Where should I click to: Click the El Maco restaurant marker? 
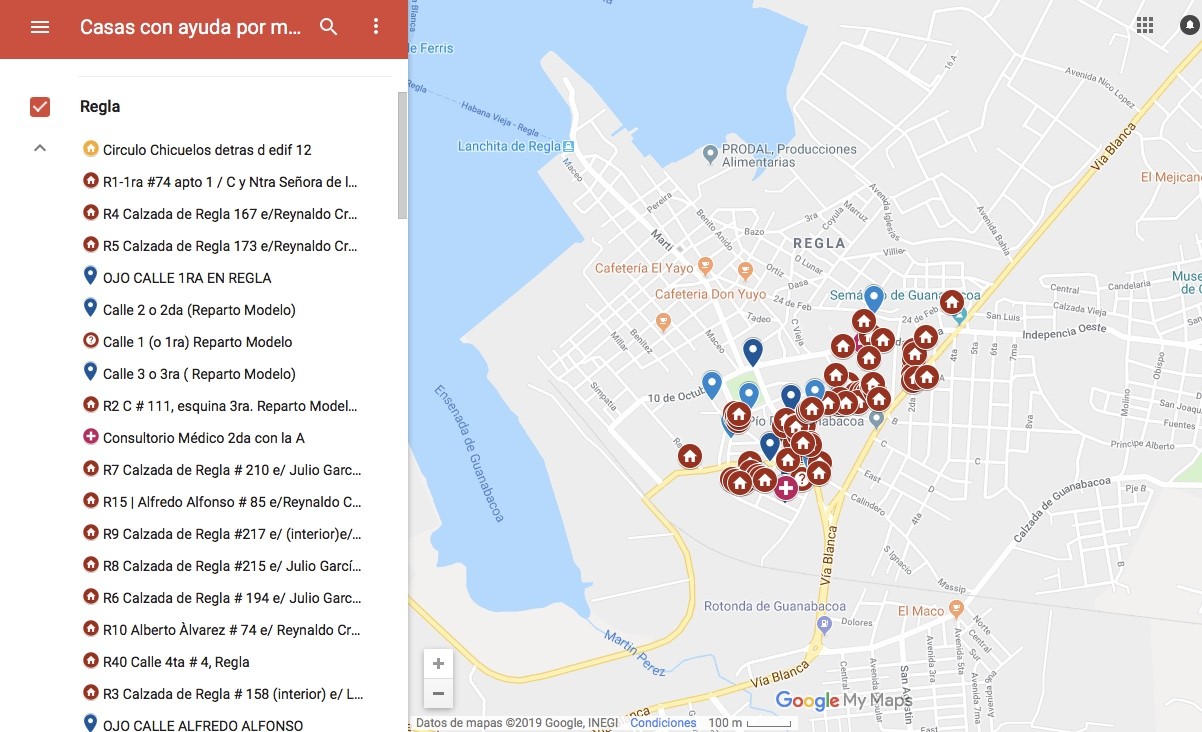(956, 609)
